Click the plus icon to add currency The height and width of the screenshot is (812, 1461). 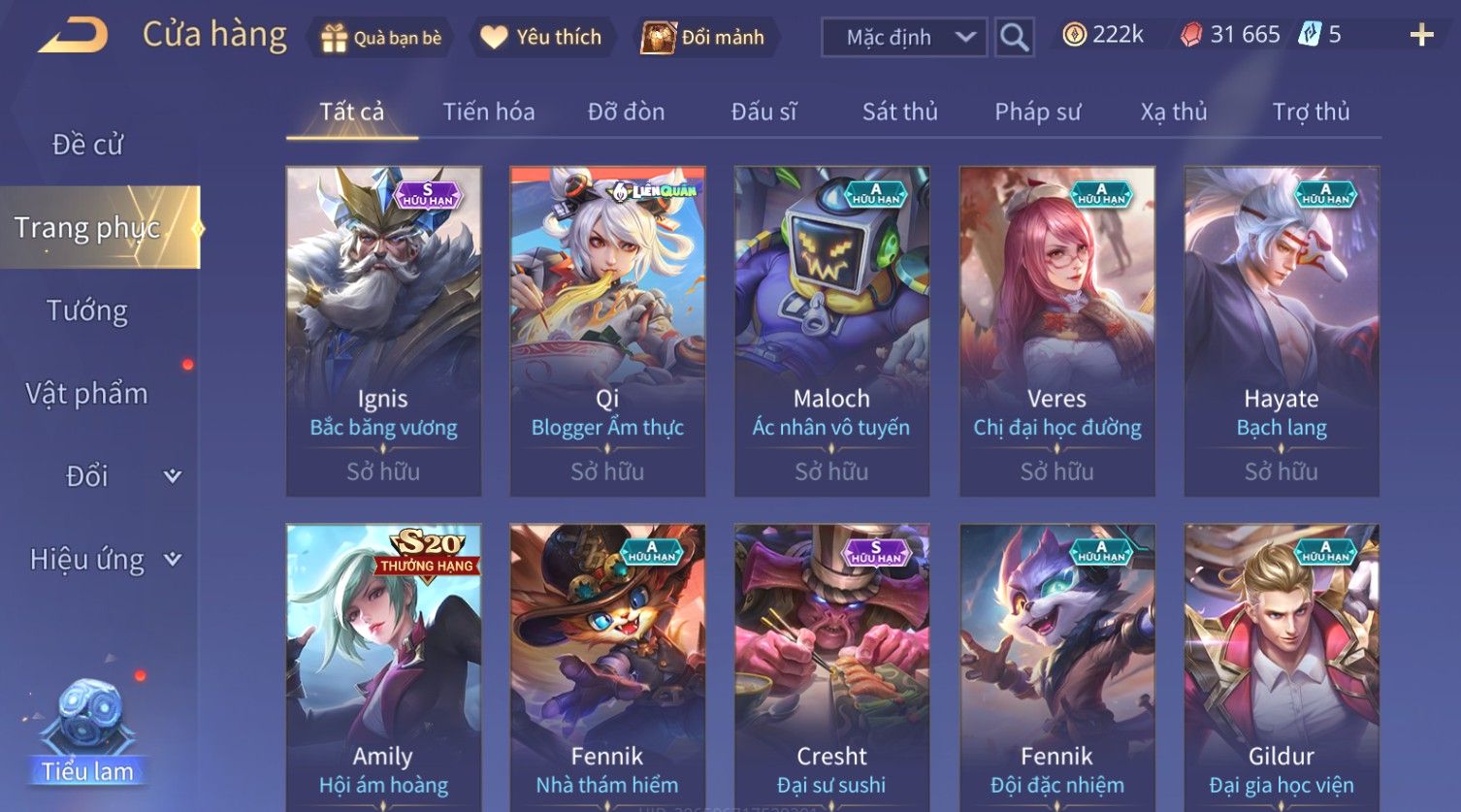[1421, 36]
